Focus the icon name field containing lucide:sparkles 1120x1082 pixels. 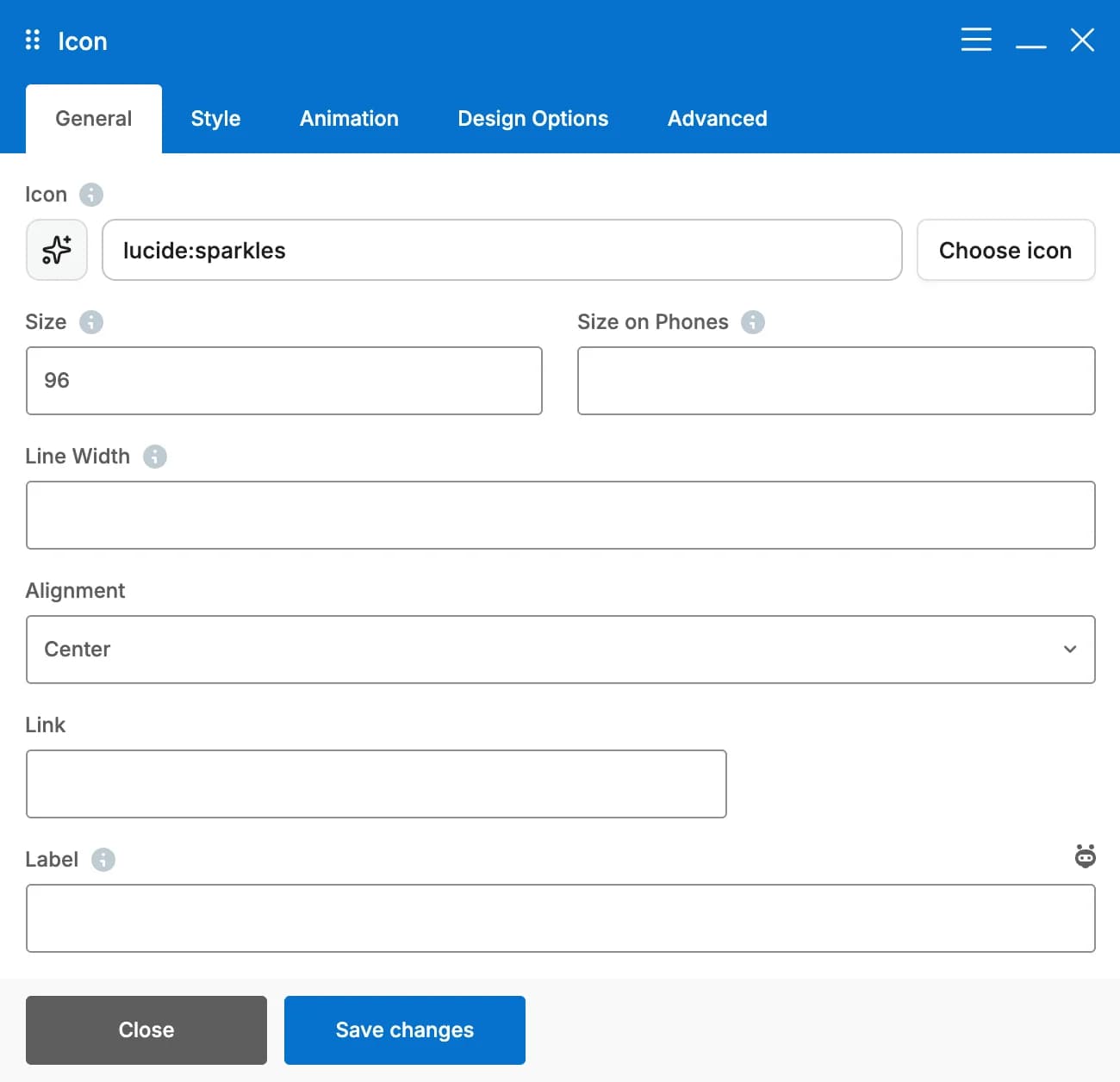(x=502, y=250)
